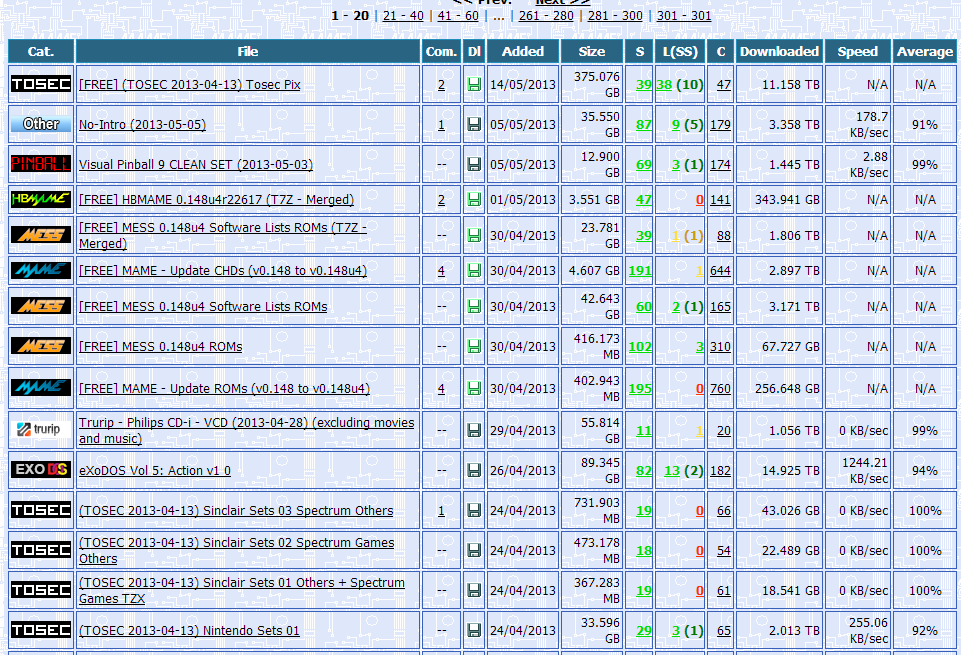The height and width of the screenshot is (655, 961).
Task: Open TOSEC Nintendo Sets 01 link
Action: [x=189, y=630]
